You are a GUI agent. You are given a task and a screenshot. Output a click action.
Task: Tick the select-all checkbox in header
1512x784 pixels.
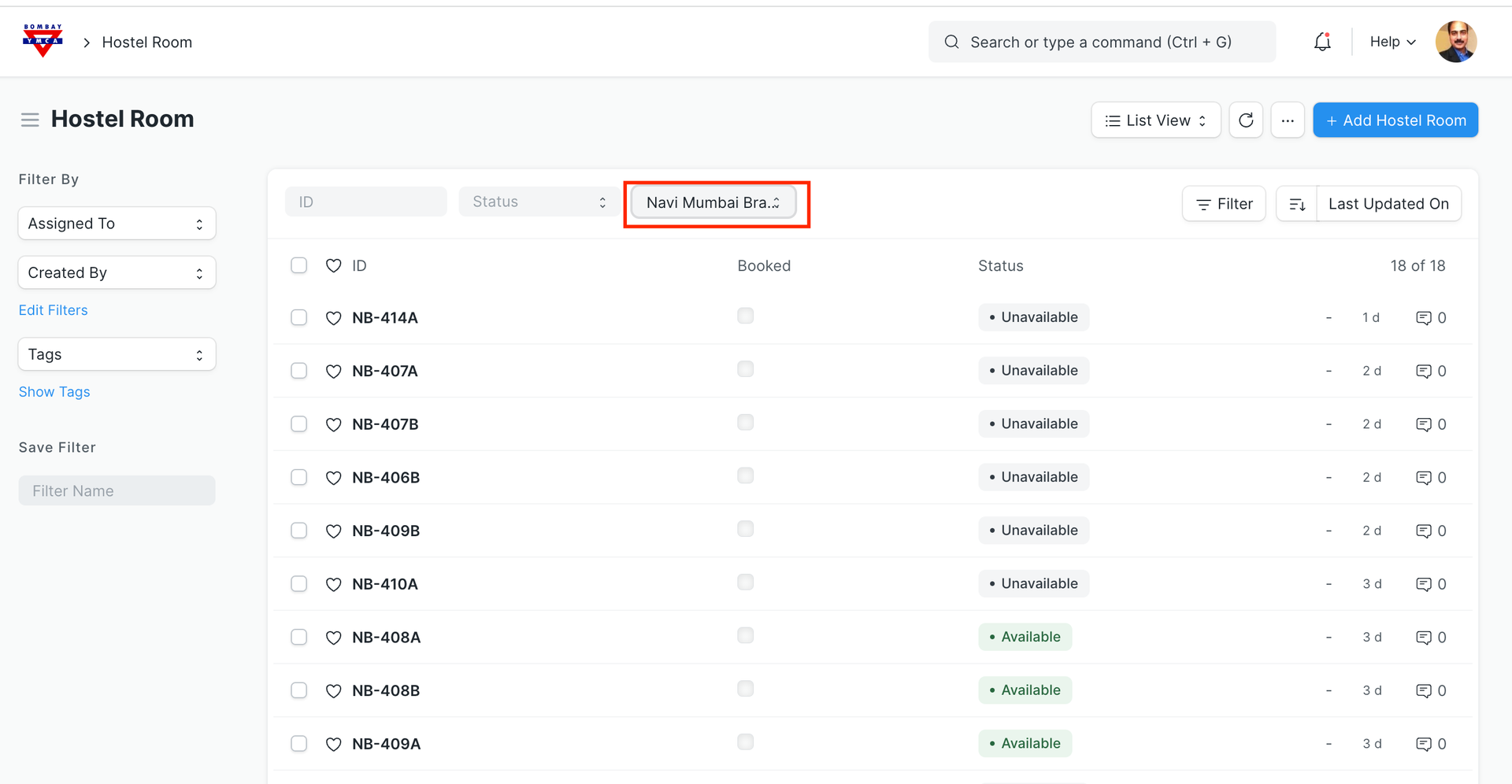pyautogui.click(x=299, y=265)
